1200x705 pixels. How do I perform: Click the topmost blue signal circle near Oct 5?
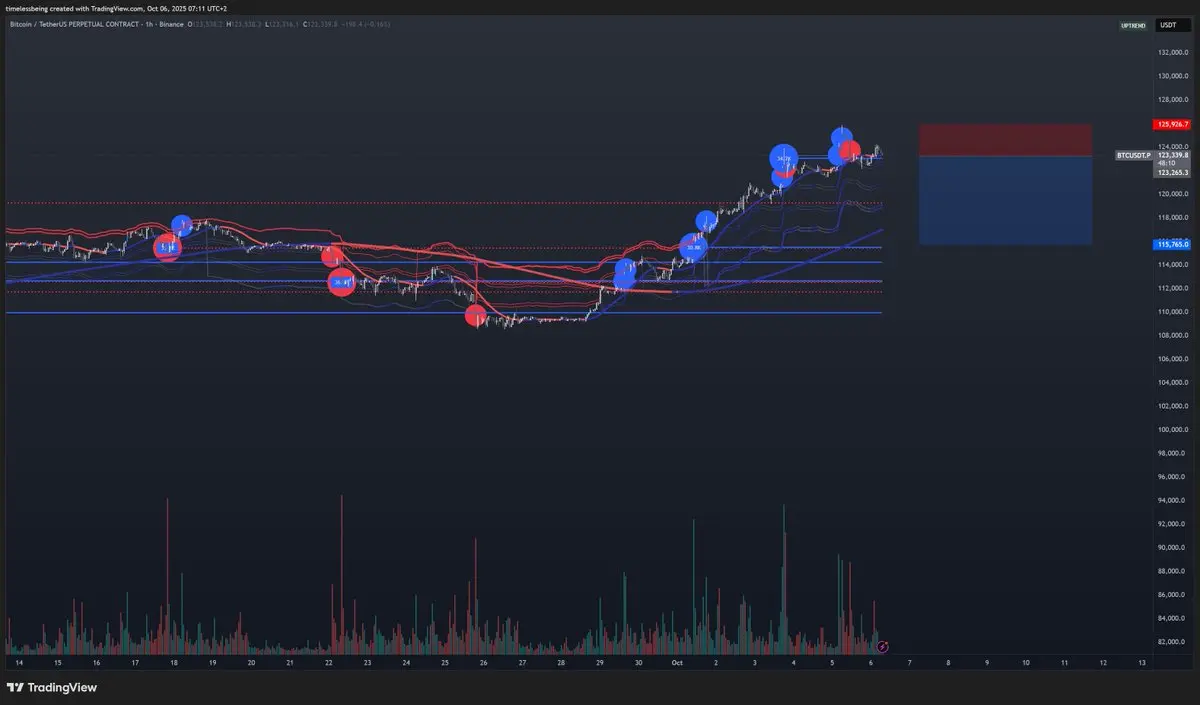[x=843, y=138]
